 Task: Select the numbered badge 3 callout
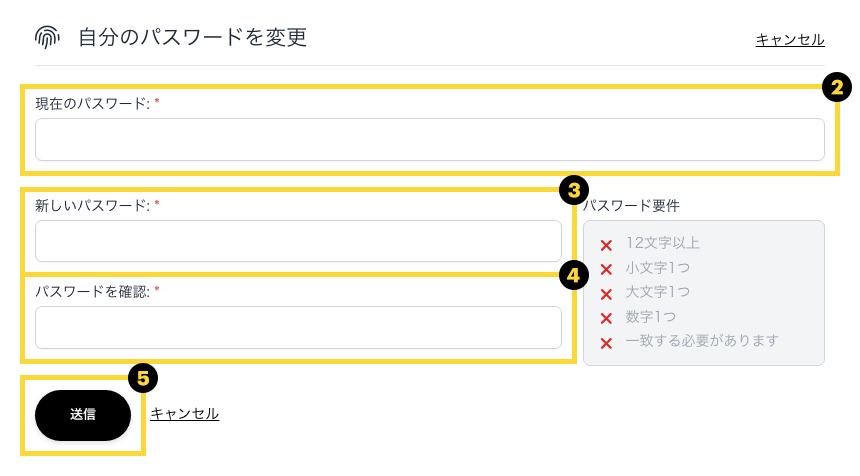point(573,189)
